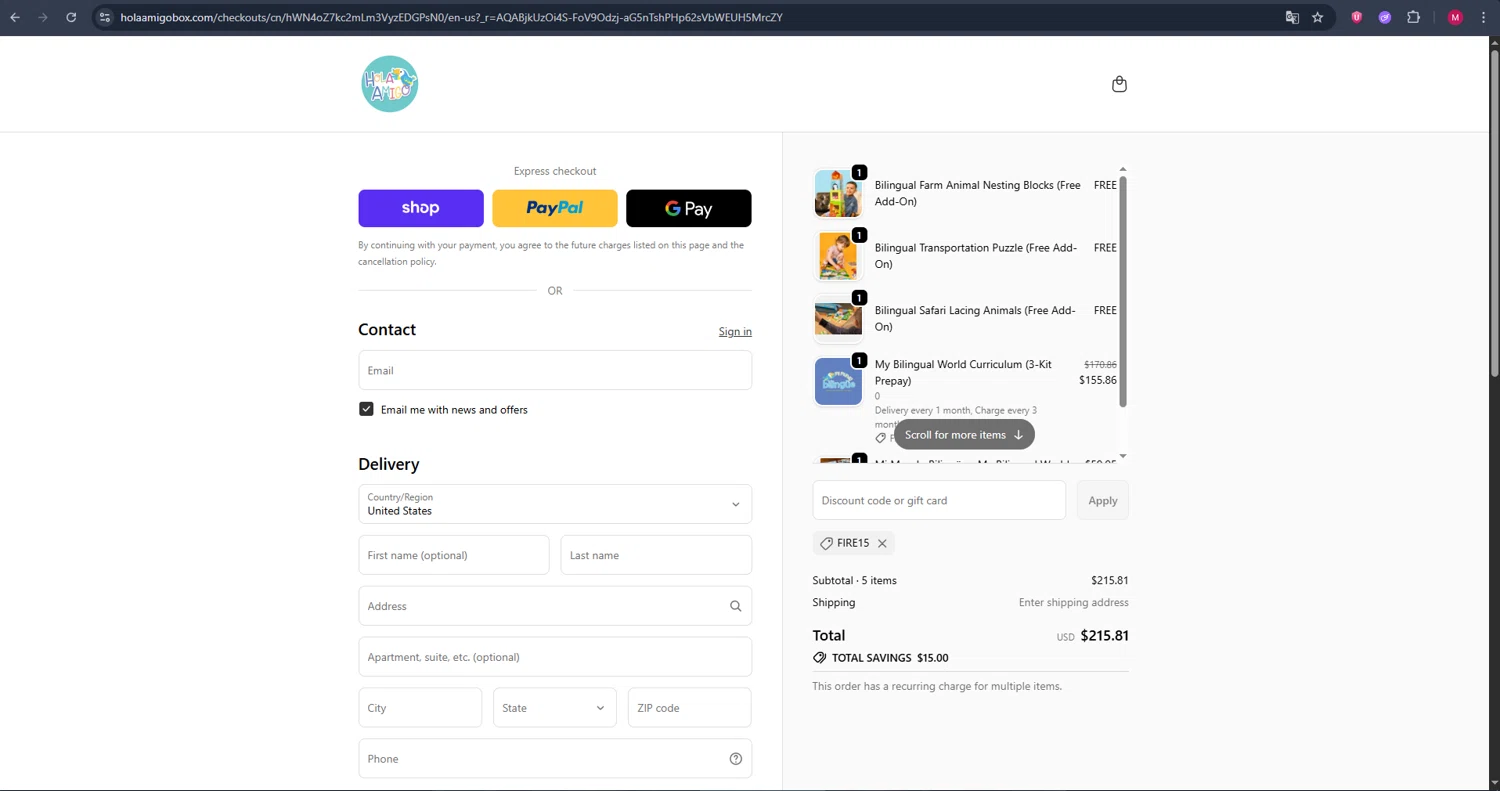The height and width of the screenshot is (791, 1500).
Task: Click the City field
Action: 420,708
